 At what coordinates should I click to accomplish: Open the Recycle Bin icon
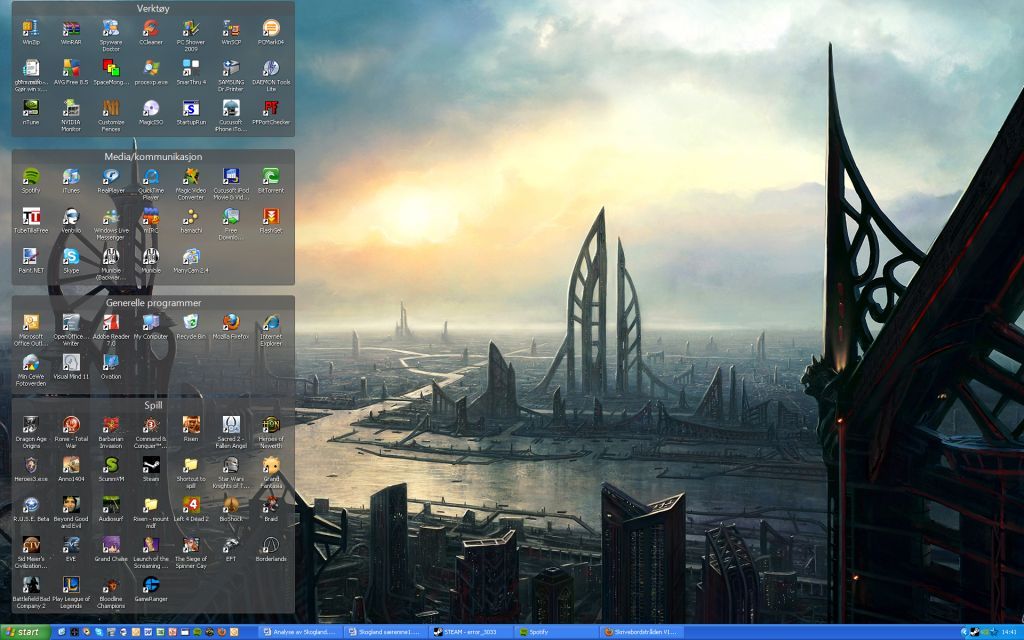[x=191, y=327]
